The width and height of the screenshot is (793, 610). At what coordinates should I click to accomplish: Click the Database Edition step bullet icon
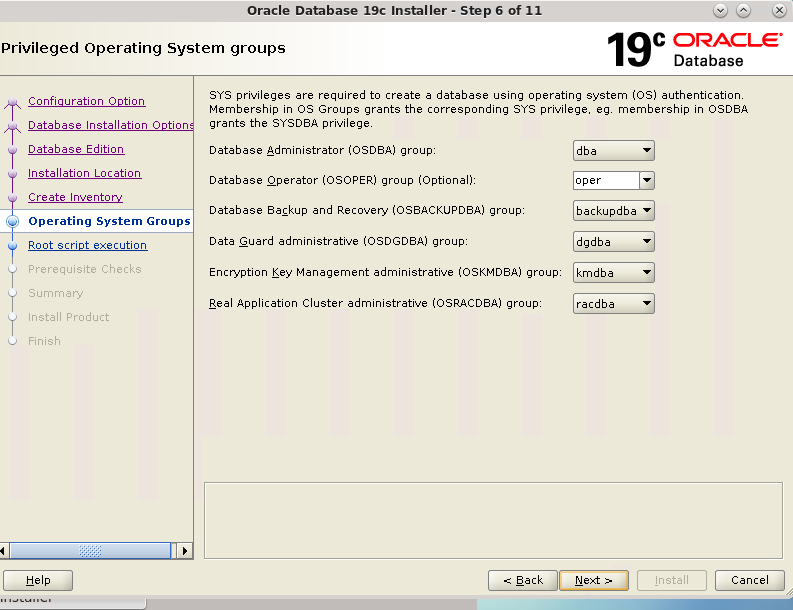coord(13,150)
